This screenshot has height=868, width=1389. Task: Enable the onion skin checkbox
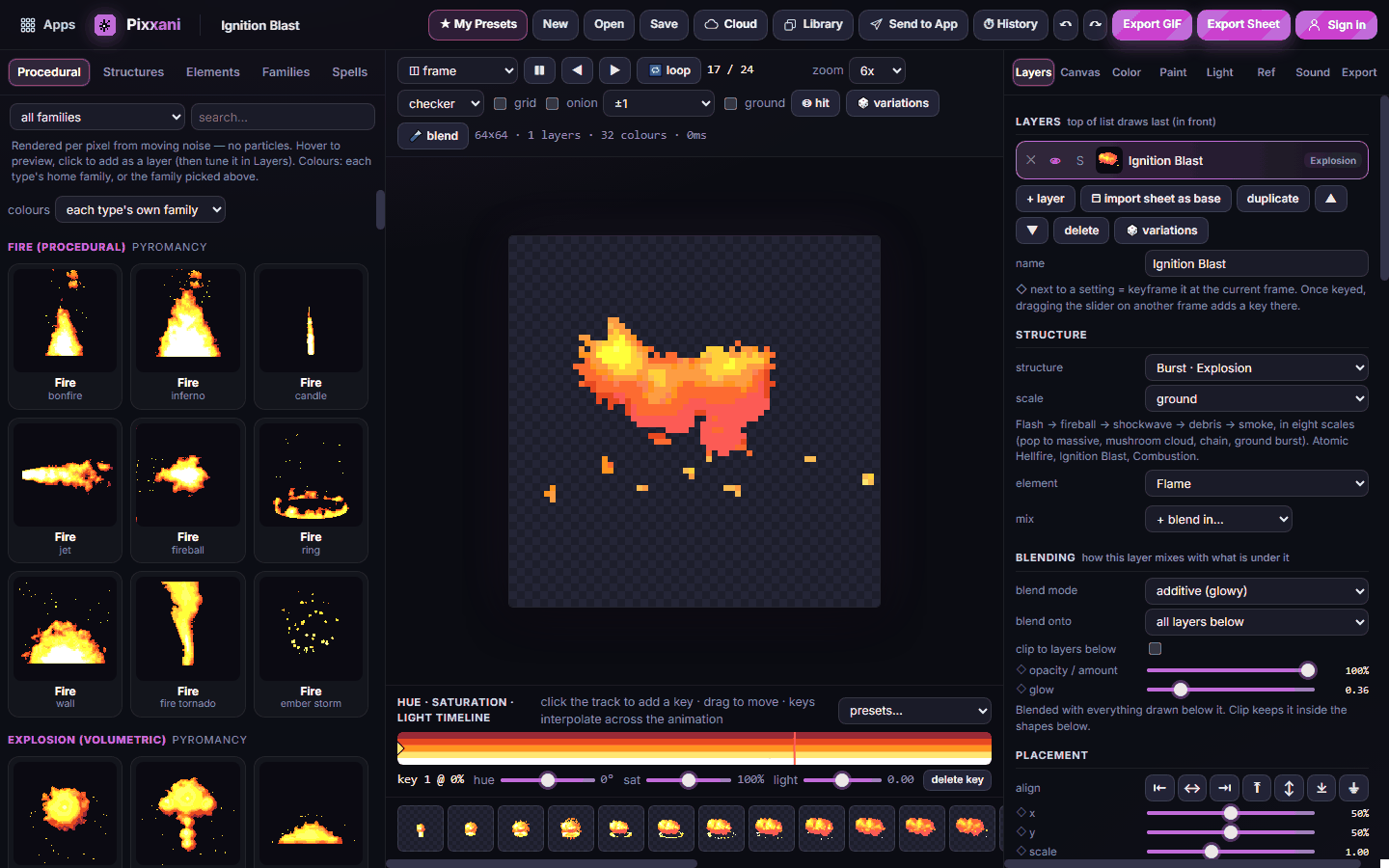pos(552,103)
